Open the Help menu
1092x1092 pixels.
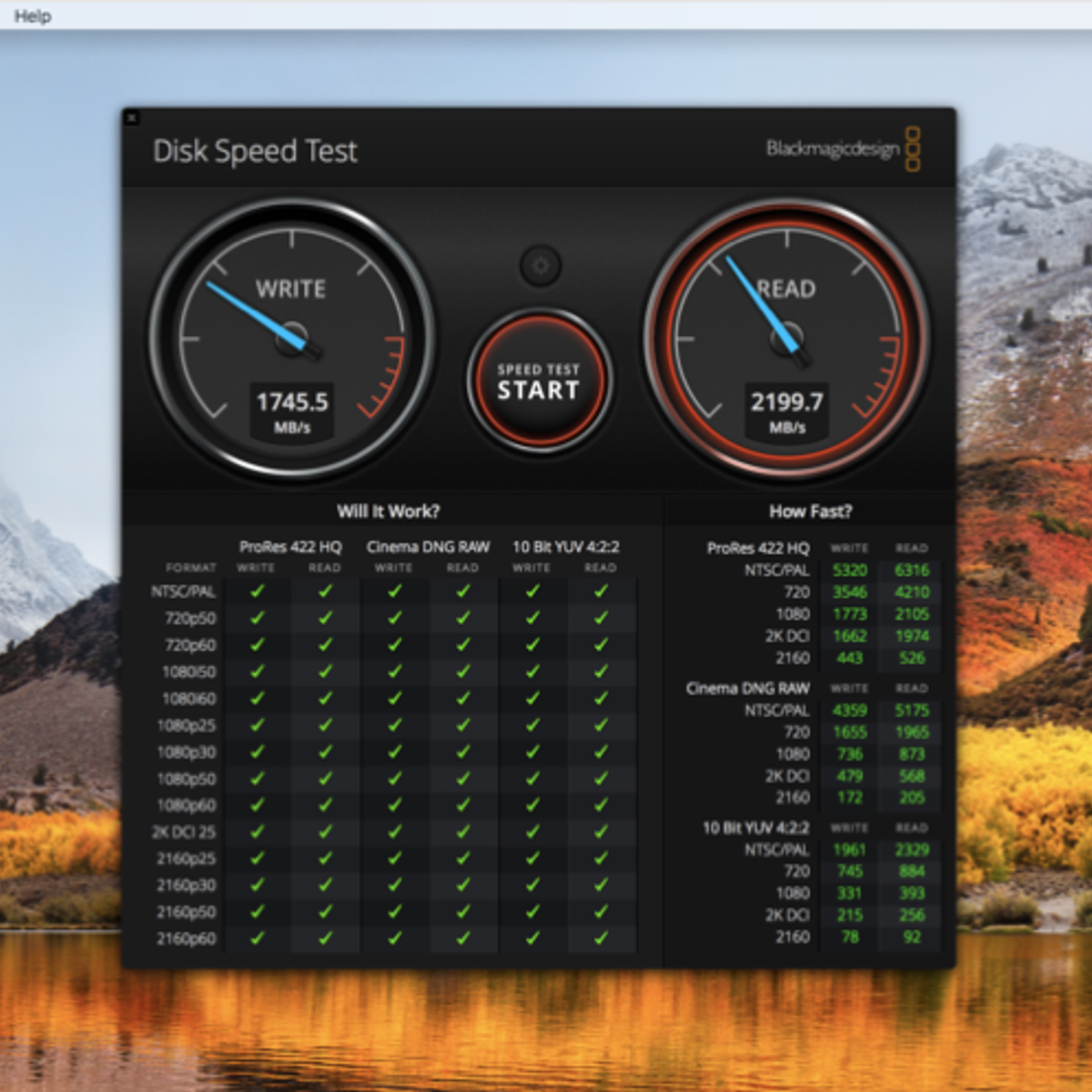(33, 16)
